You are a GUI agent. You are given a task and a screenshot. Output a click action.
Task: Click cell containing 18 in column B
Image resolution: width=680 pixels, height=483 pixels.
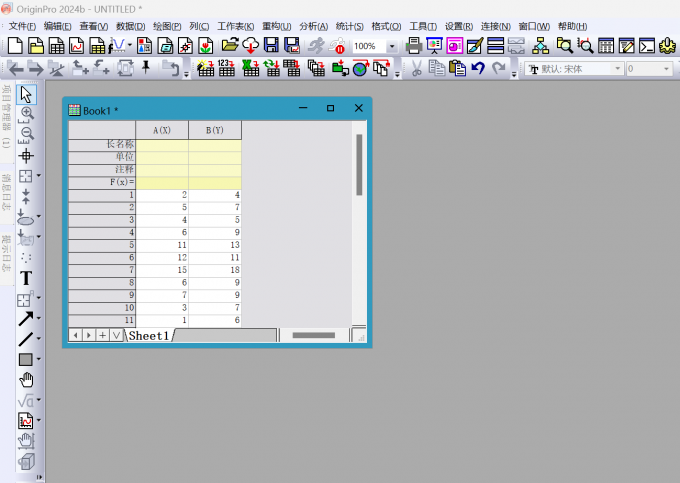point(215,270)
